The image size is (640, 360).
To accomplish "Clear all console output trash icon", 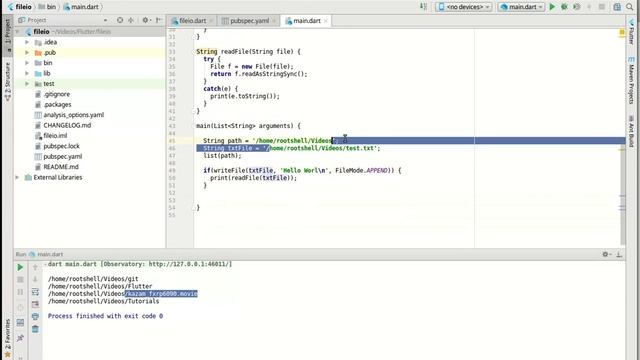I will (35, 329).
